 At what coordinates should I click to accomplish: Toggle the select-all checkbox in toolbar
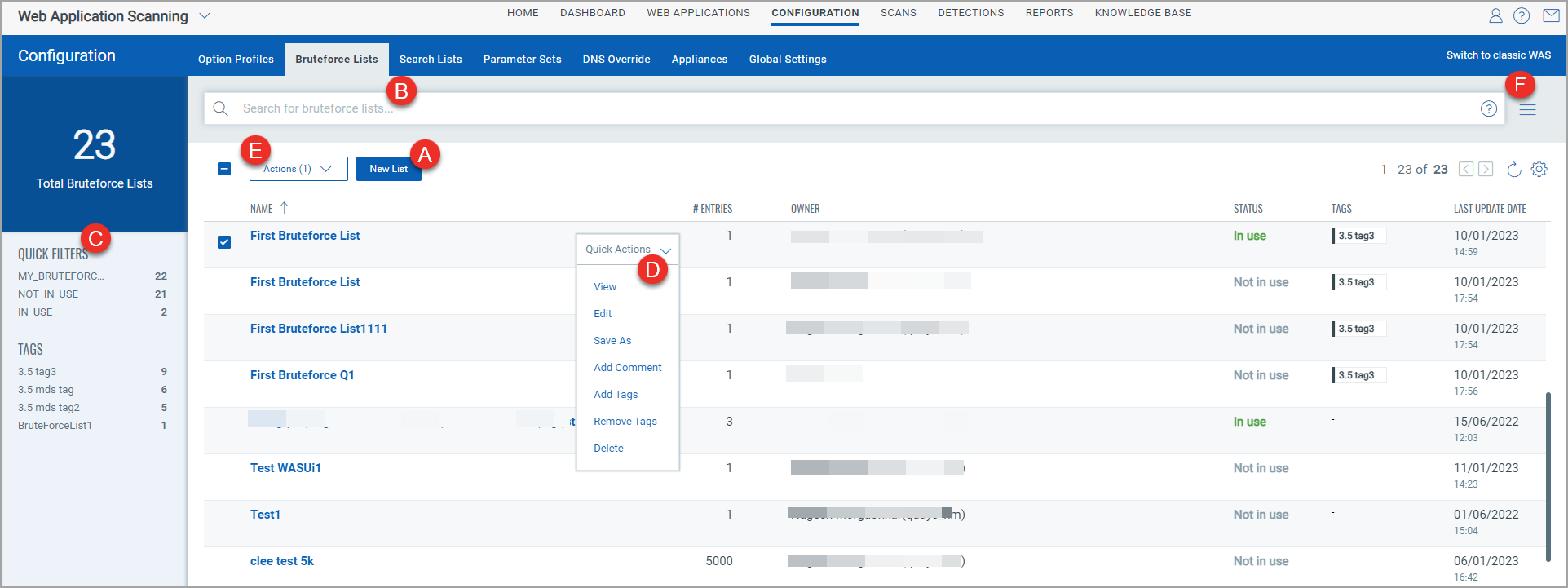click(x=224, y=169)
